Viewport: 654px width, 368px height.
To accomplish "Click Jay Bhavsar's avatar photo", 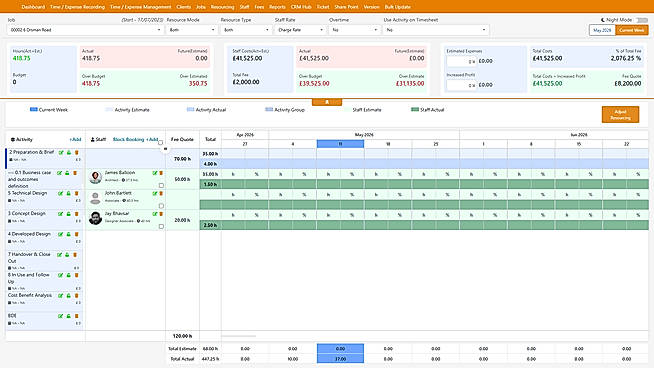I will pyautogui.click(x=96, y=218).
